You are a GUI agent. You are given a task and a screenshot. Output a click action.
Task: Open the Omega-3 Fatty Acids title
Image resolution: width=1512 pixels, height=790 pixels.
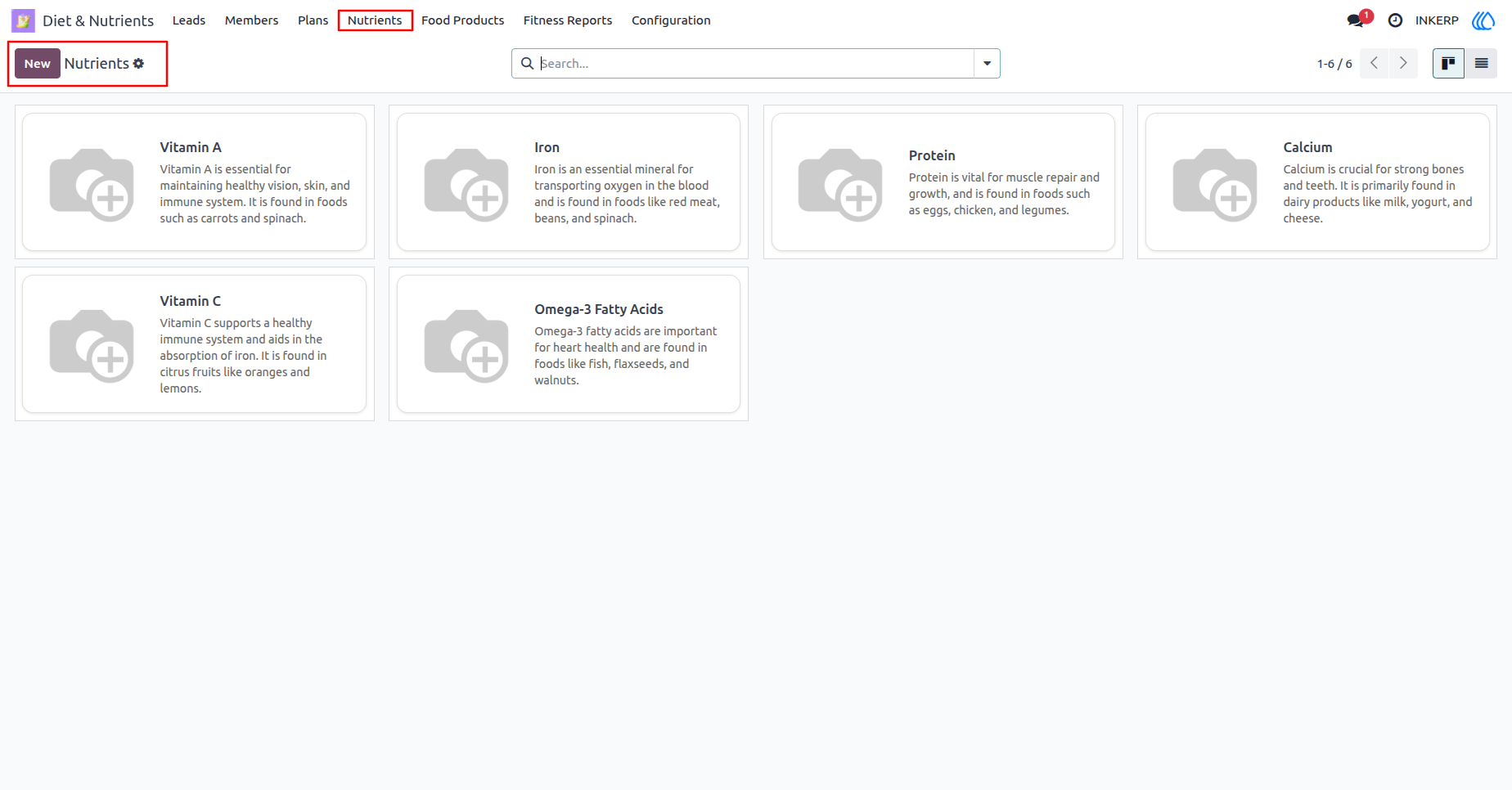point(599,309)
